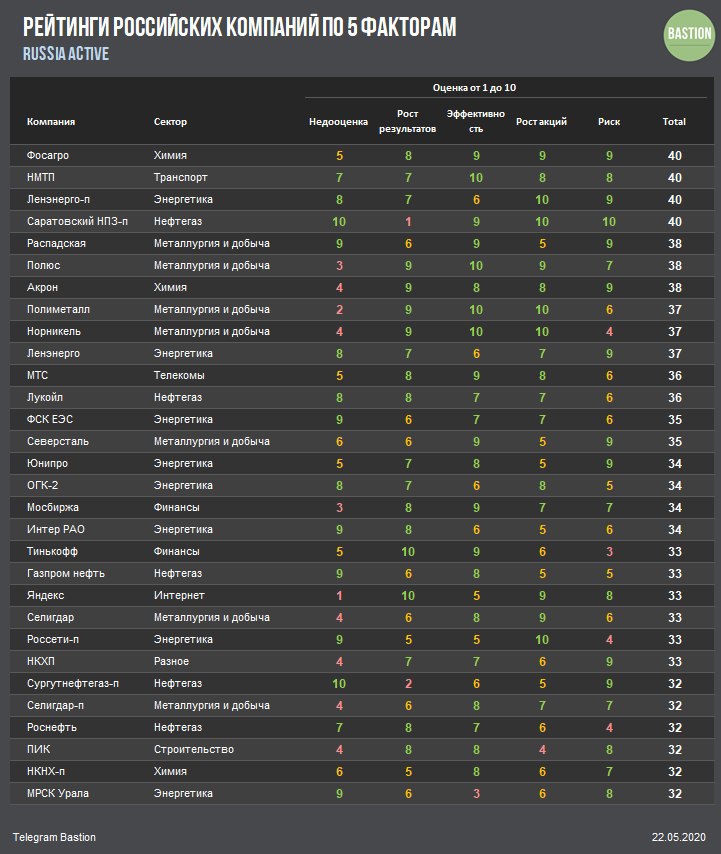Select the 'Селигдар-п' company name
Viewport: 721px width, 854px height.
[56, 705]
